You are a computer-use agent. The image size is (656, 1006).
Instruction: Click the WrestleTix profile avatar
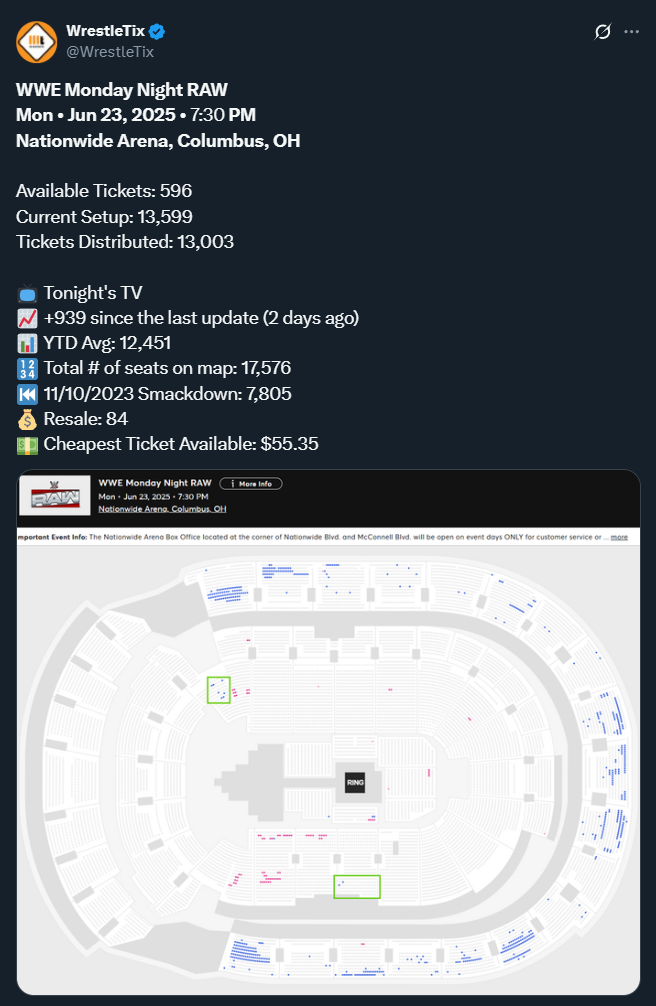point(36,41)
